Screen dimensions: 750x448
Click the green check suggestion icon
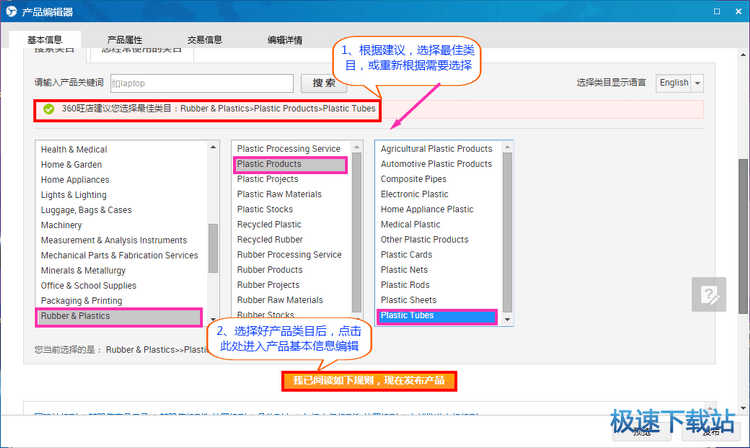(x=49, y=109)
